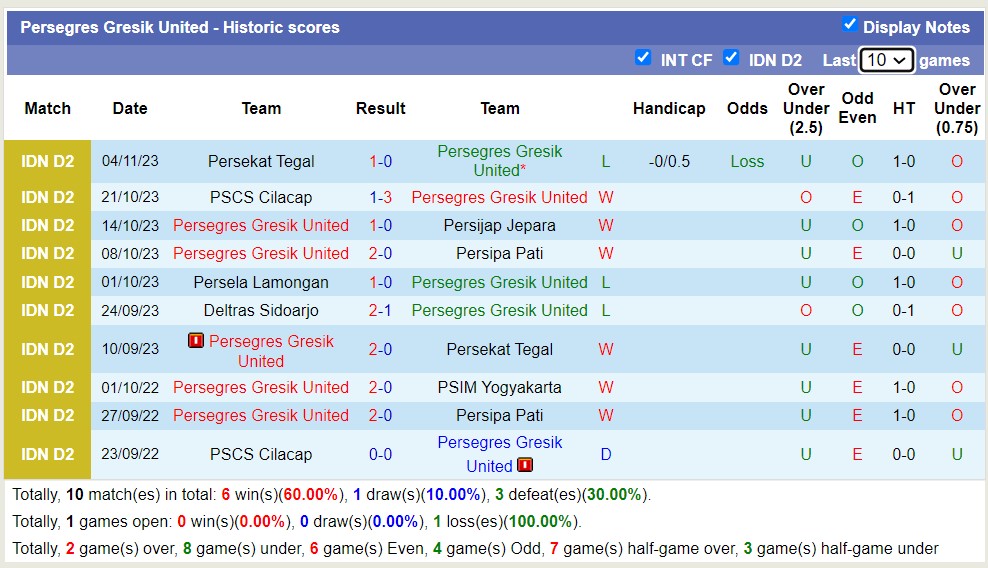988x568 pixels.
Task: Open Persekat Tegal team from 04/11/23 match
Action: pos(261,161)
